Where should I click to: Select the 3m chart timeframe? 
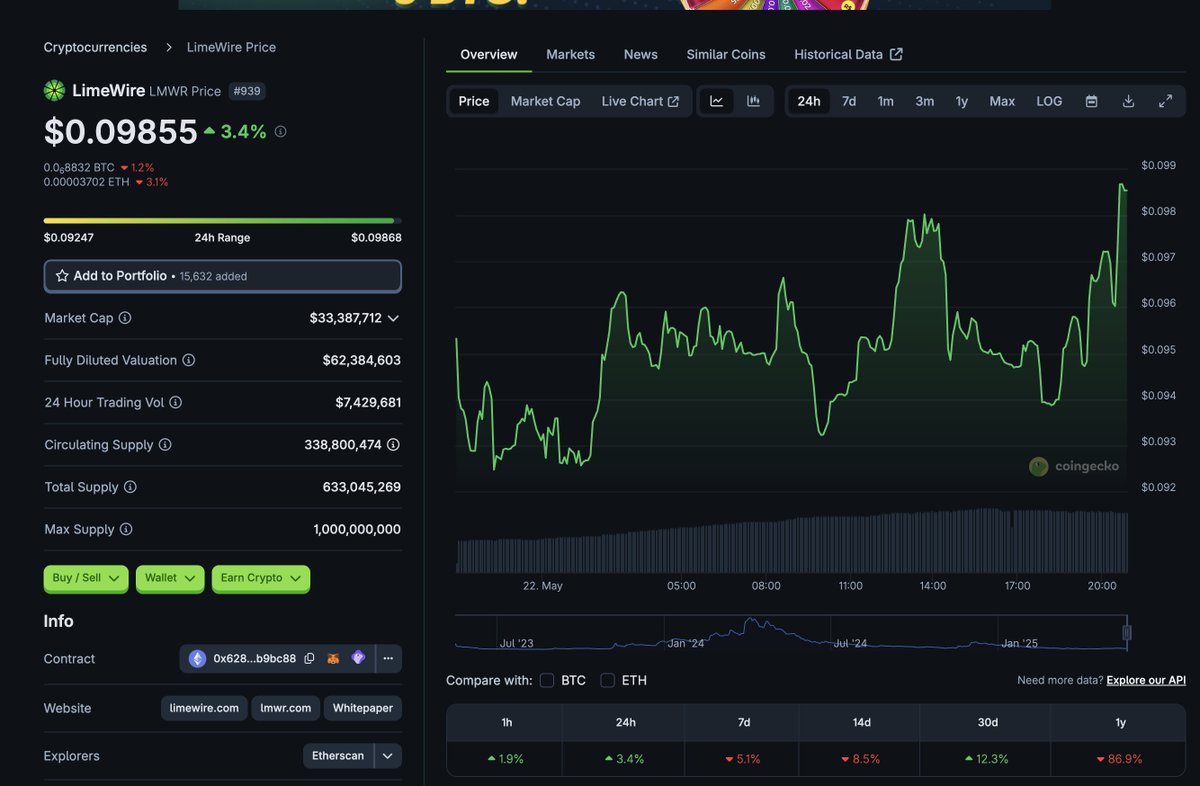click(925, 101)
